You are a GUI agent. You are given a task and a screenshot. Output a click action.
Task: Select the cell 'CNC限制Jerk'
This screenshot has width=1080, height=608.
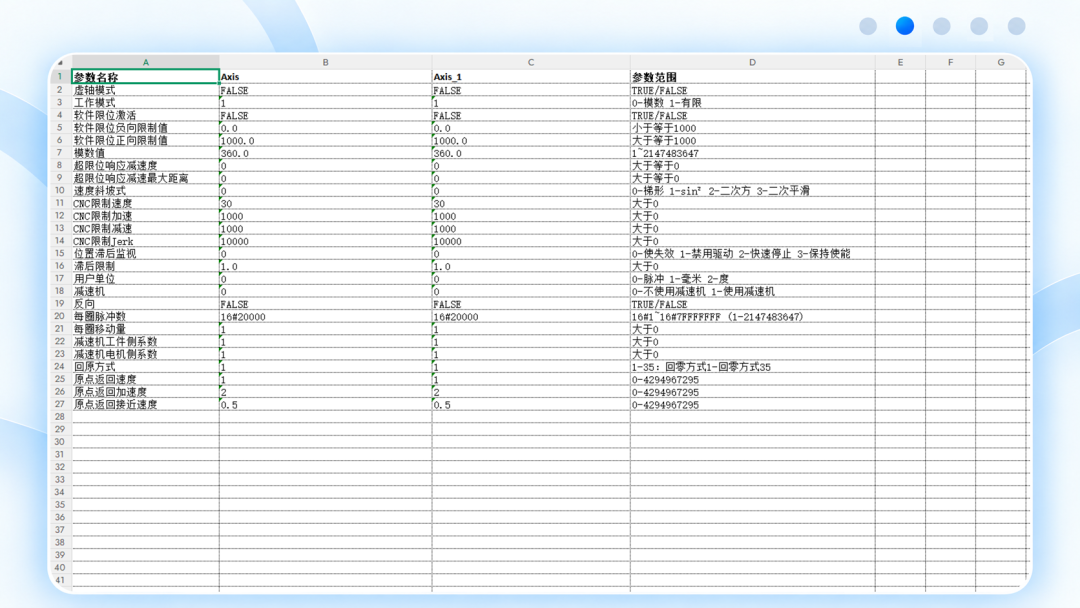[145, 241]
